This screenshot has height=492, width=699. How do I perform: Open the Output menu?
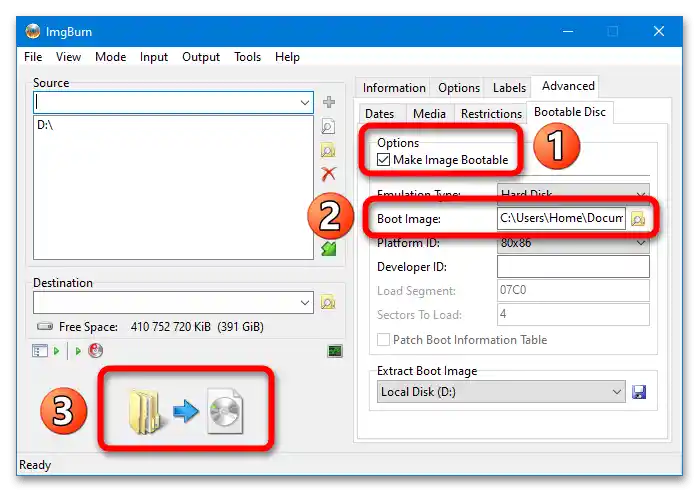(x=201, y=57)
